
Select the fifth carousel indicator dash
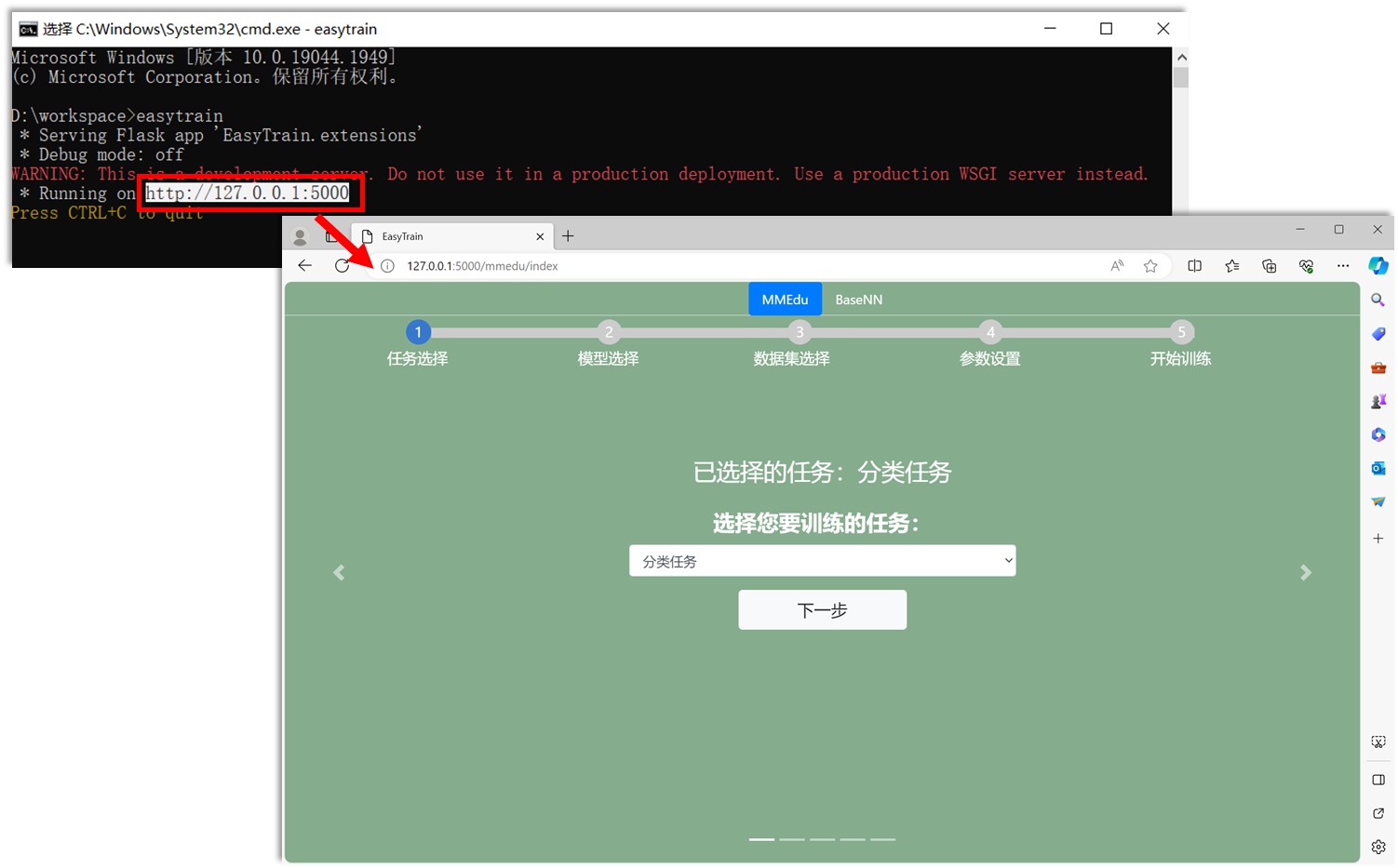coord(882,839)
